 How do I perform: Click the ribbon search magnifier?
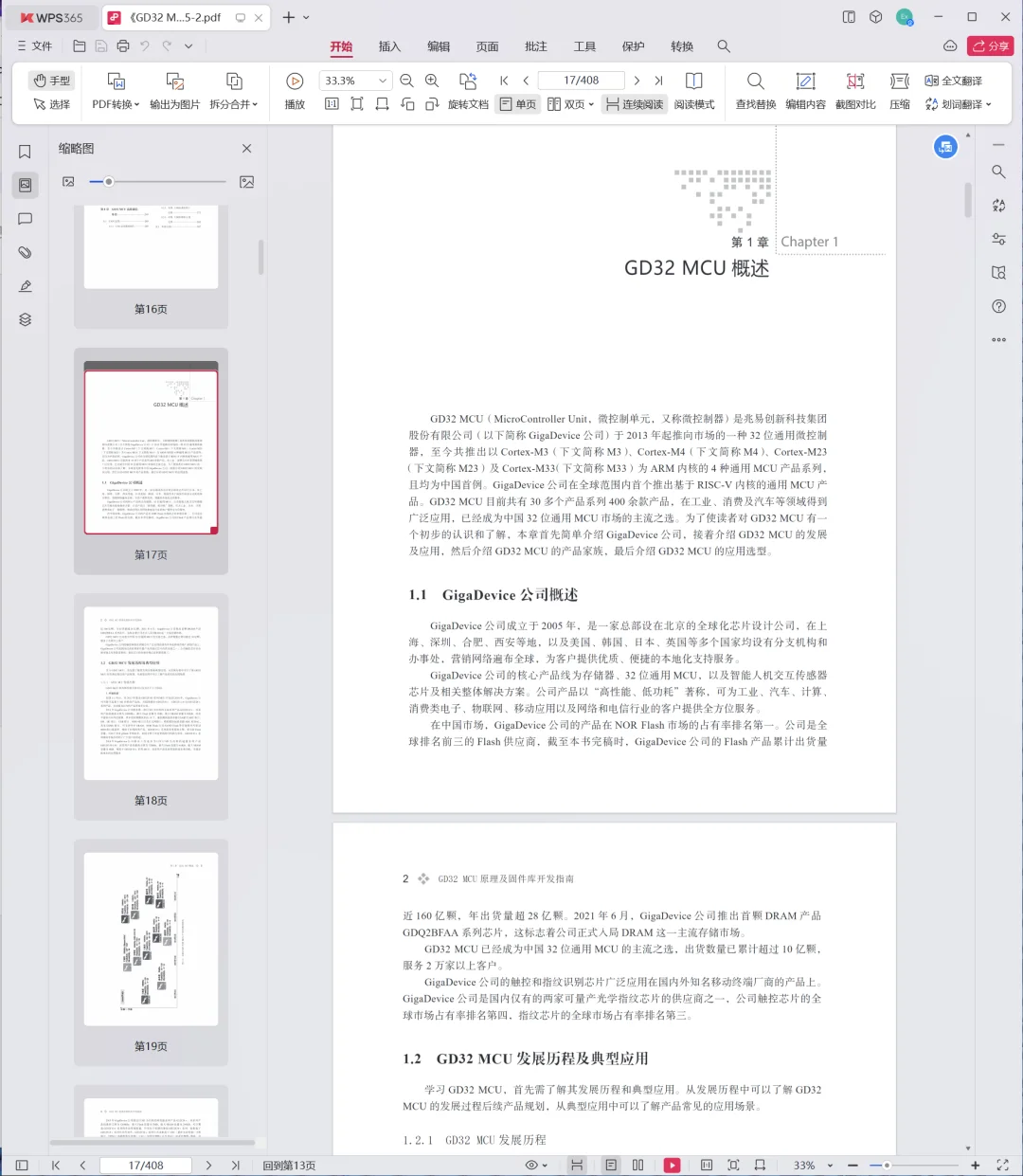click(724, 45)
